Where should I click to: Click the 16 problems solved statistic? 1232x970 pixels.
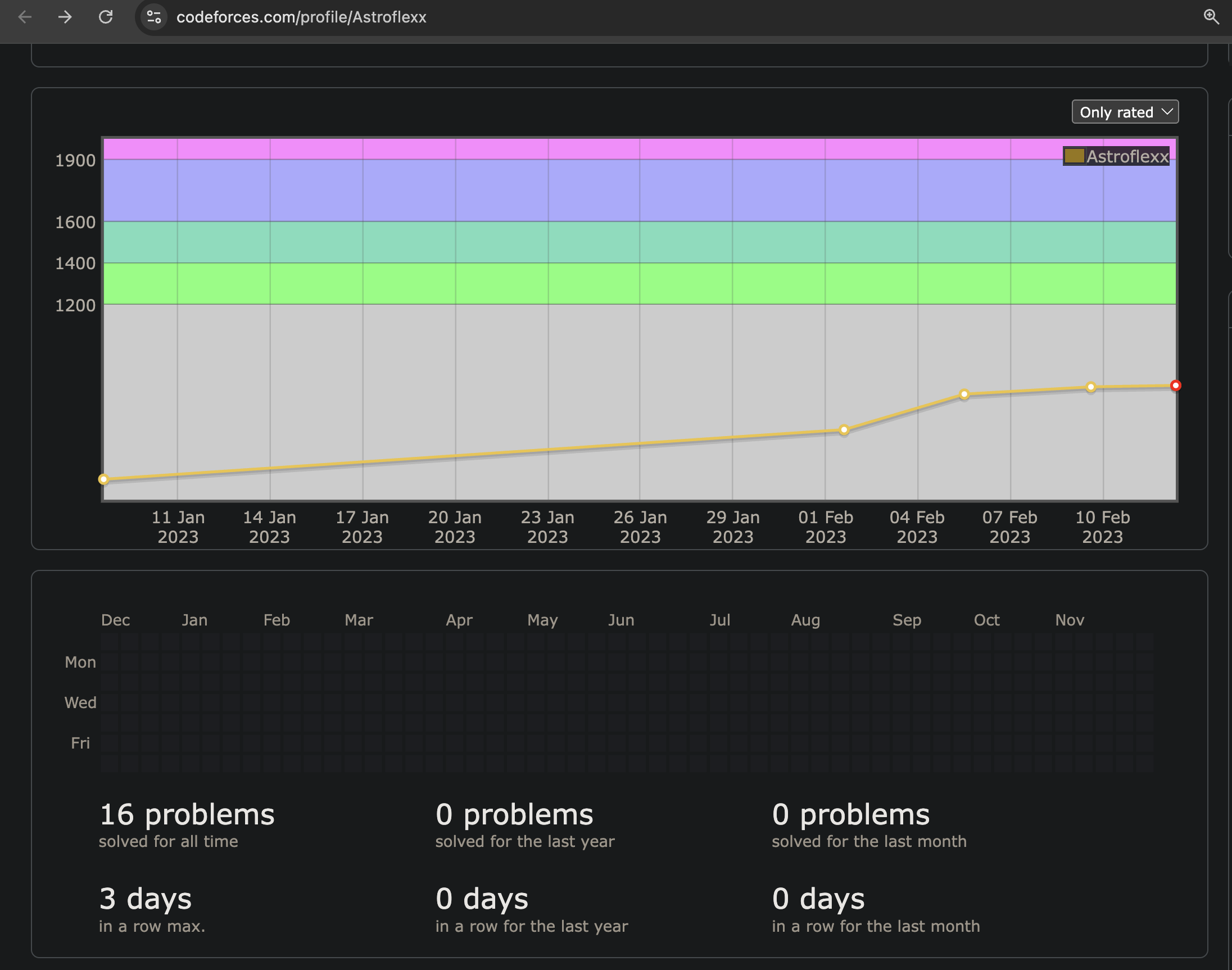tap(187, 814)
